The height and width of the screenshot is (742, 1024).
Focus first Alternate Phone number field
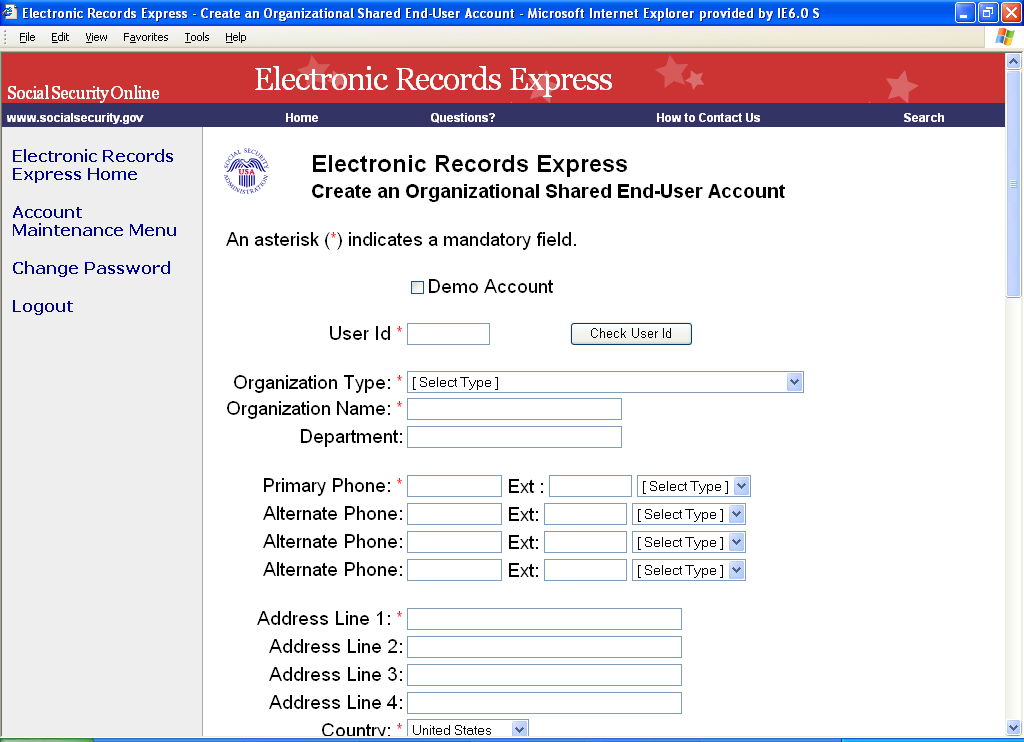(x=454, y=514)
